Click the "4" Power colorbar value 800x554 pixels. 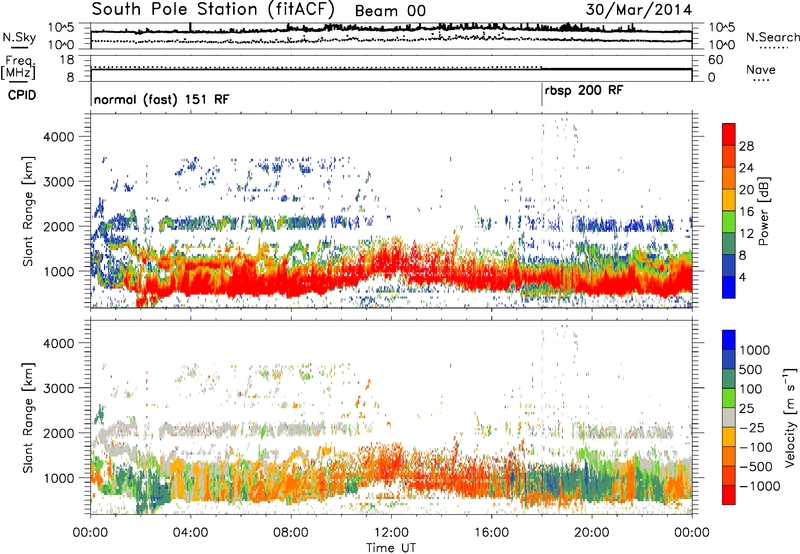[742, 277]
